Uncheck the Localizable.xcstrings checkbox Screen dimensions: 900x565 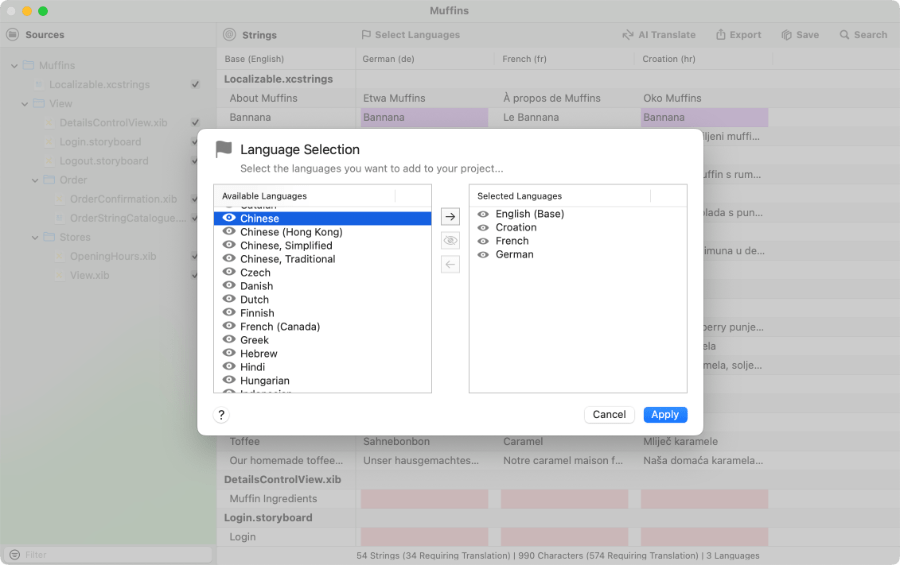click(195, 85)
